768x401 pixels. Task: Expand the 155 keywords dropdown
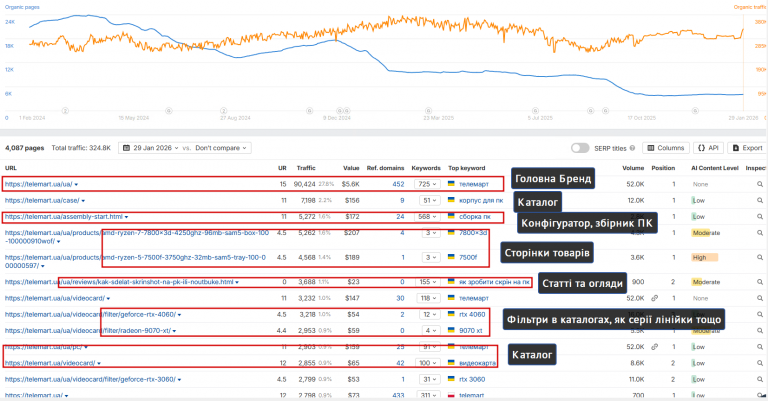(427, 282)
